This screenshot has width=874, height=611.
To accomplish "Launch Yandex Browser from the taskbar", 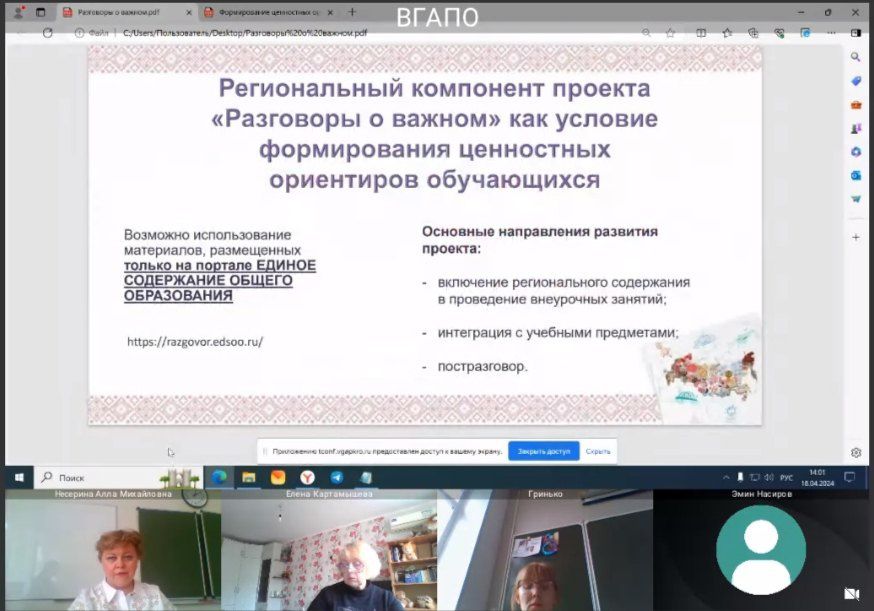I will [x=307, y=478].
